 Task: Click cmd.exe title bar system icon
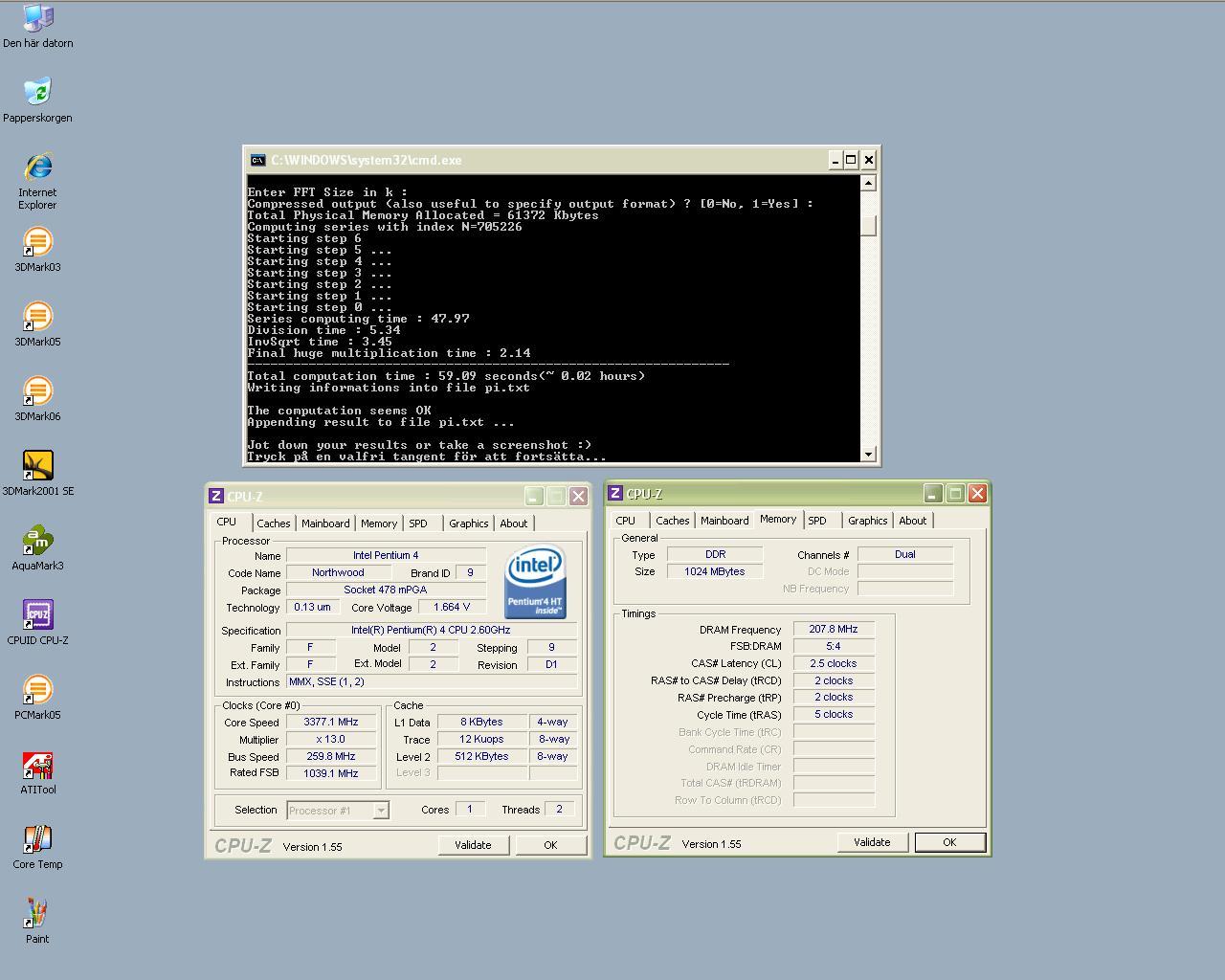(x=257, y=160)
